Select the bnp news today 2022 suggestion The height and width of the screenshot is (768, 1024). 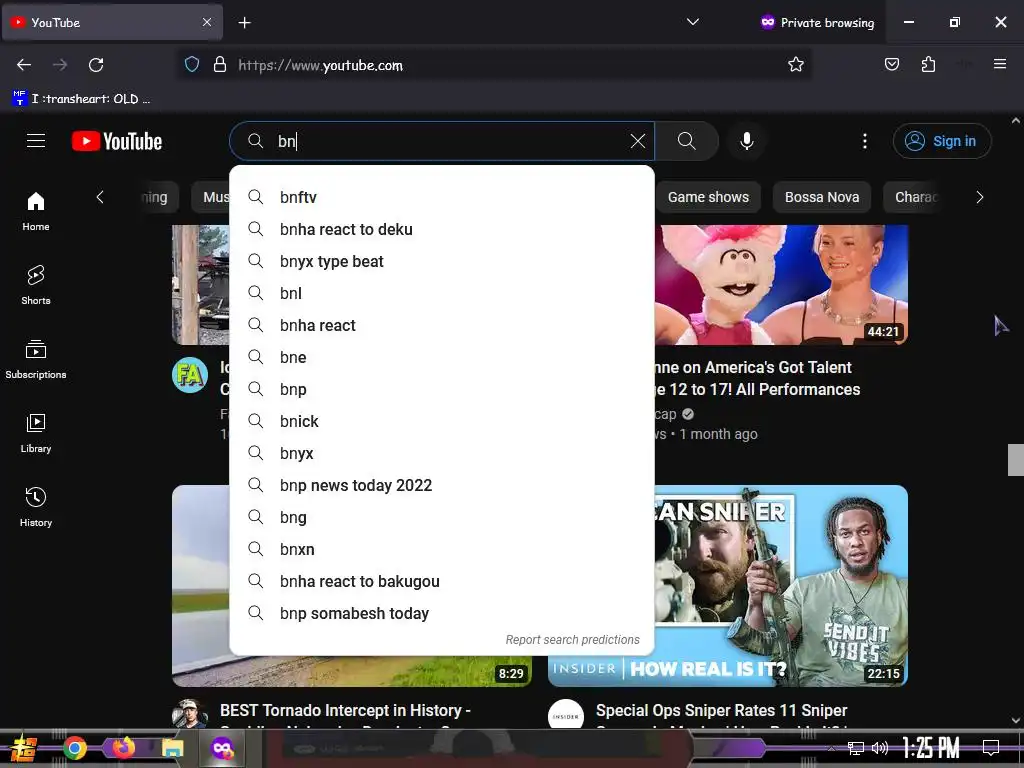tap(442, 485)
